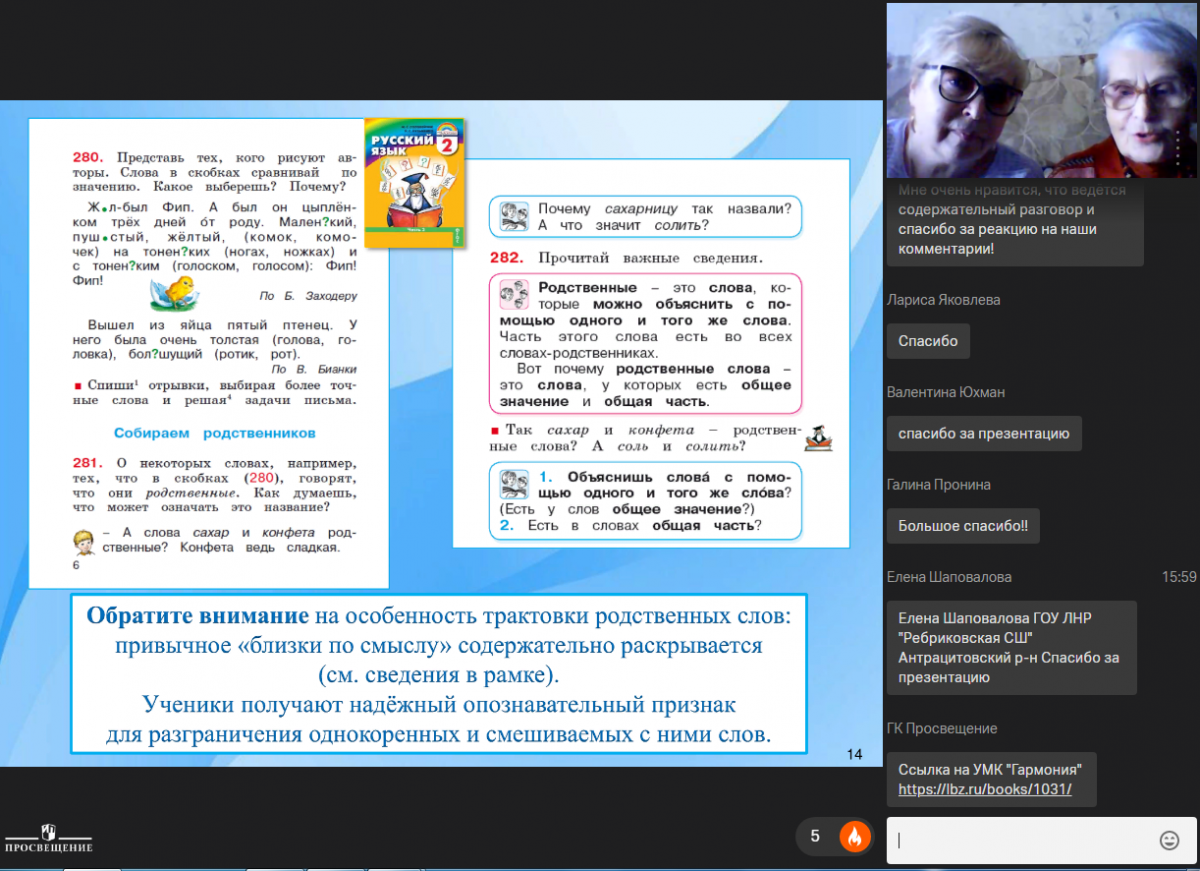
Task: Click the children icon next to 'Почему сахарницу'
Action: click(x=515, y=216)
